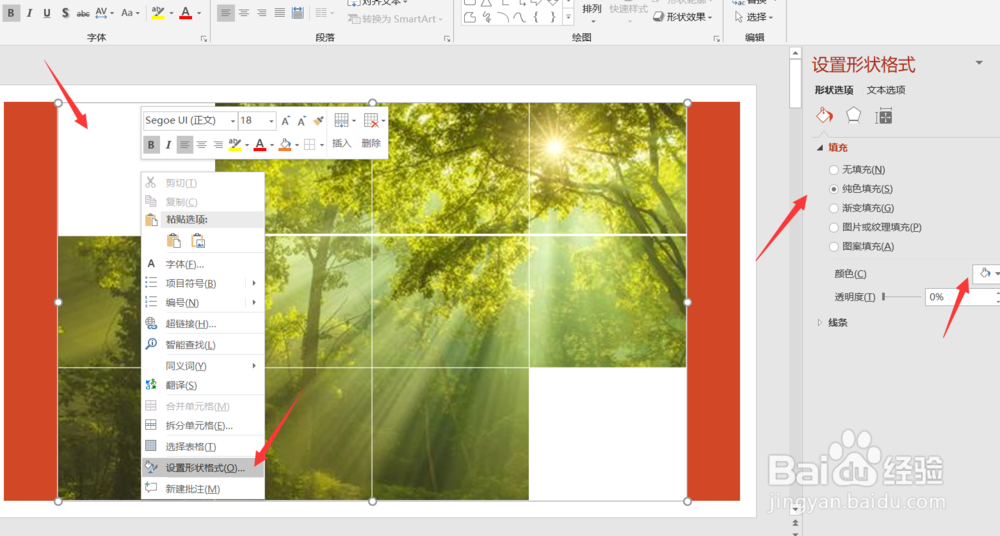
Task: Apply Strikethrough (abc) from the ribbon
Action: tap(83, 13)
